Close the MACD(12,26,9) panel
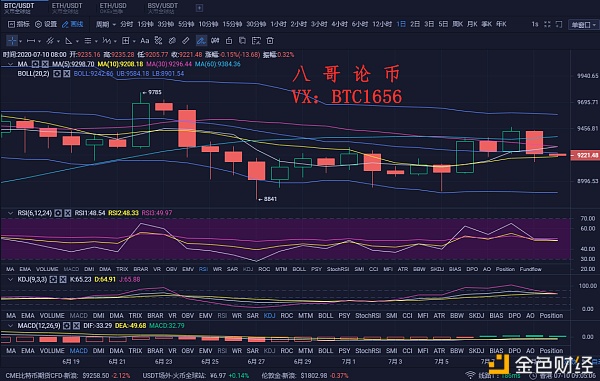600x381 pixels. 77,326
